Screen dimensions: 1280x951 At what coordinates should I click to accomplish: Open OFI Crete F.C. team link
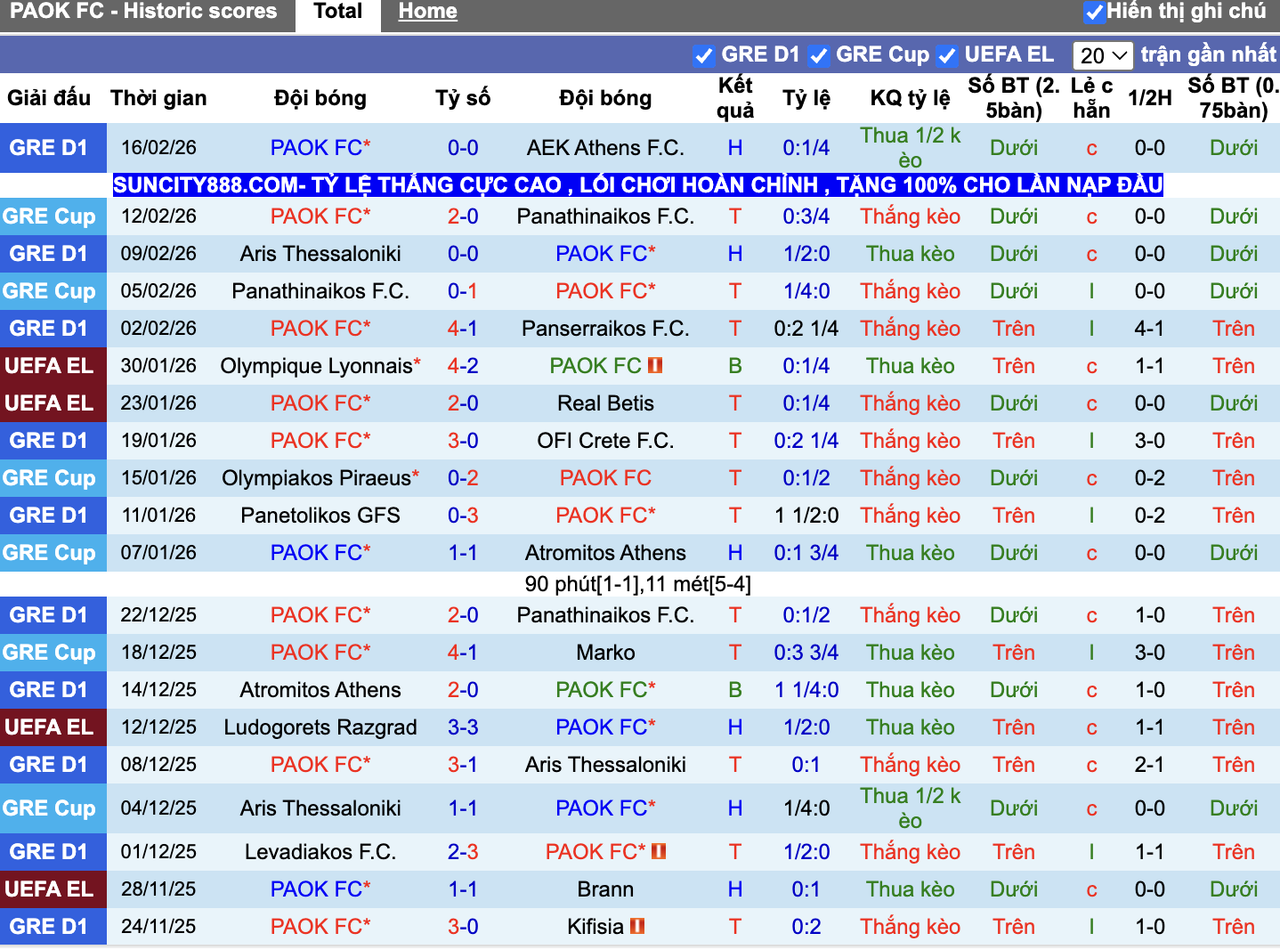coord(606,441)
